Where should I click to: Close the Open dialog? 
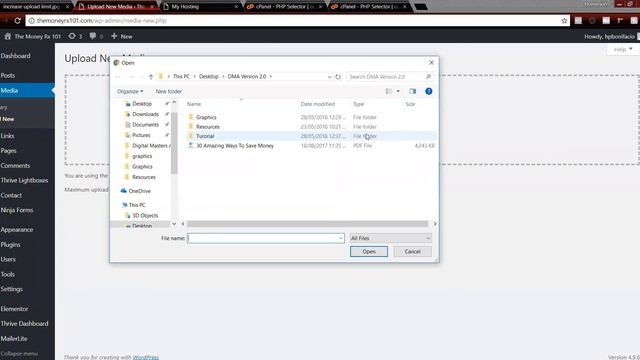pyautogui.click(x=431, y=62)
